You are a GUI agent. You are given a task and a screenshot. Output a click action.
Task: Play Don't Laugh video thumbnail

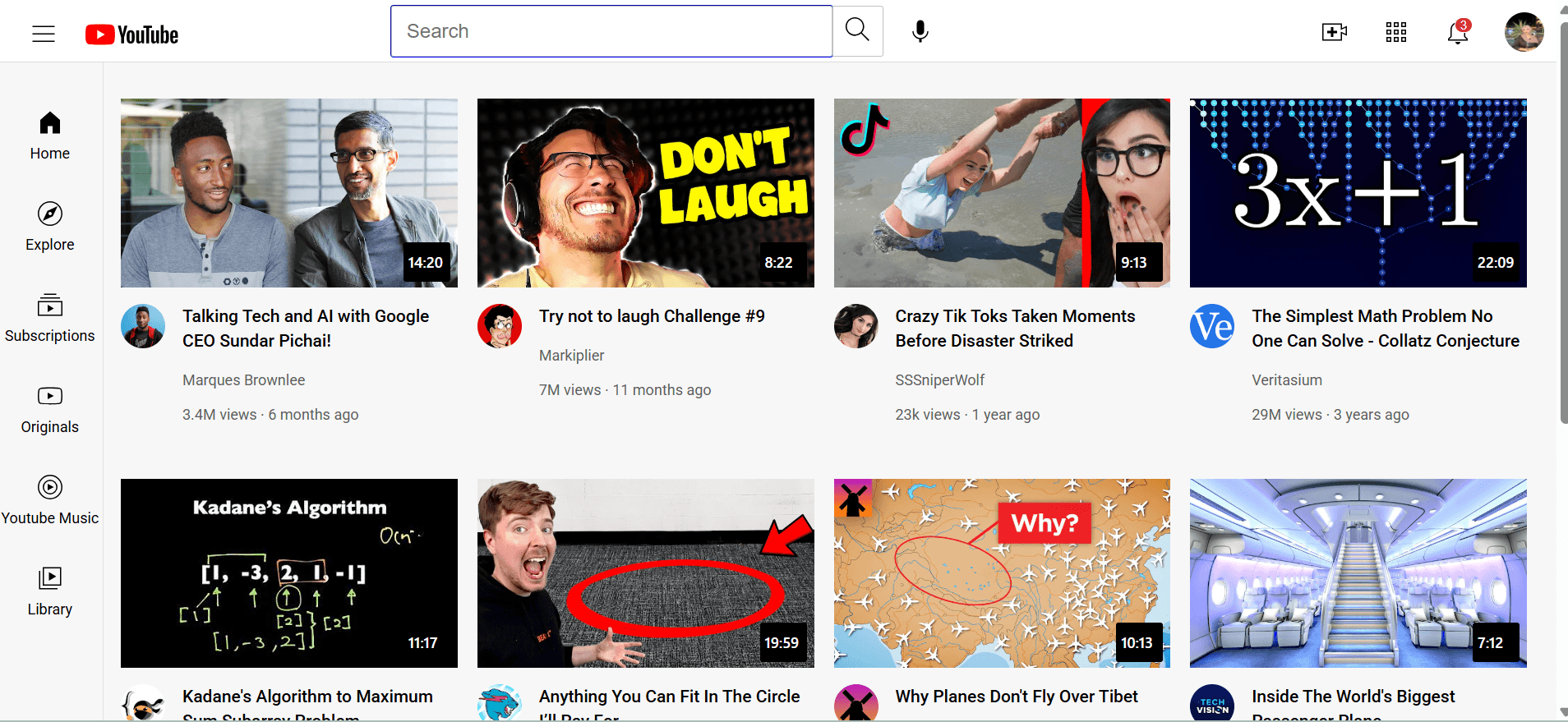(646, 193)
